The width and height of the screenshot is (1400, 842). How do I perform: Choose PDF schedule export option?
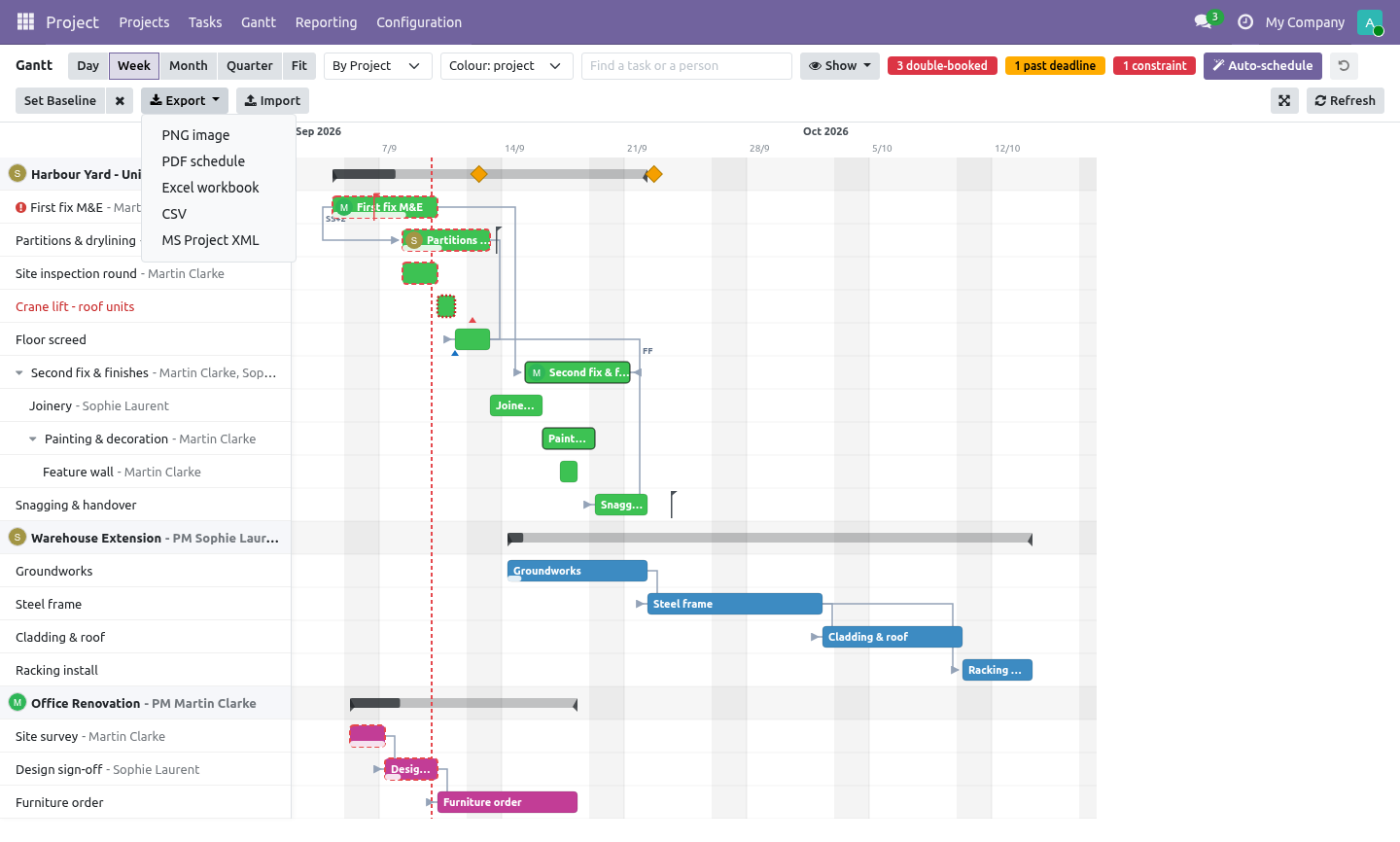click(219, 161)
